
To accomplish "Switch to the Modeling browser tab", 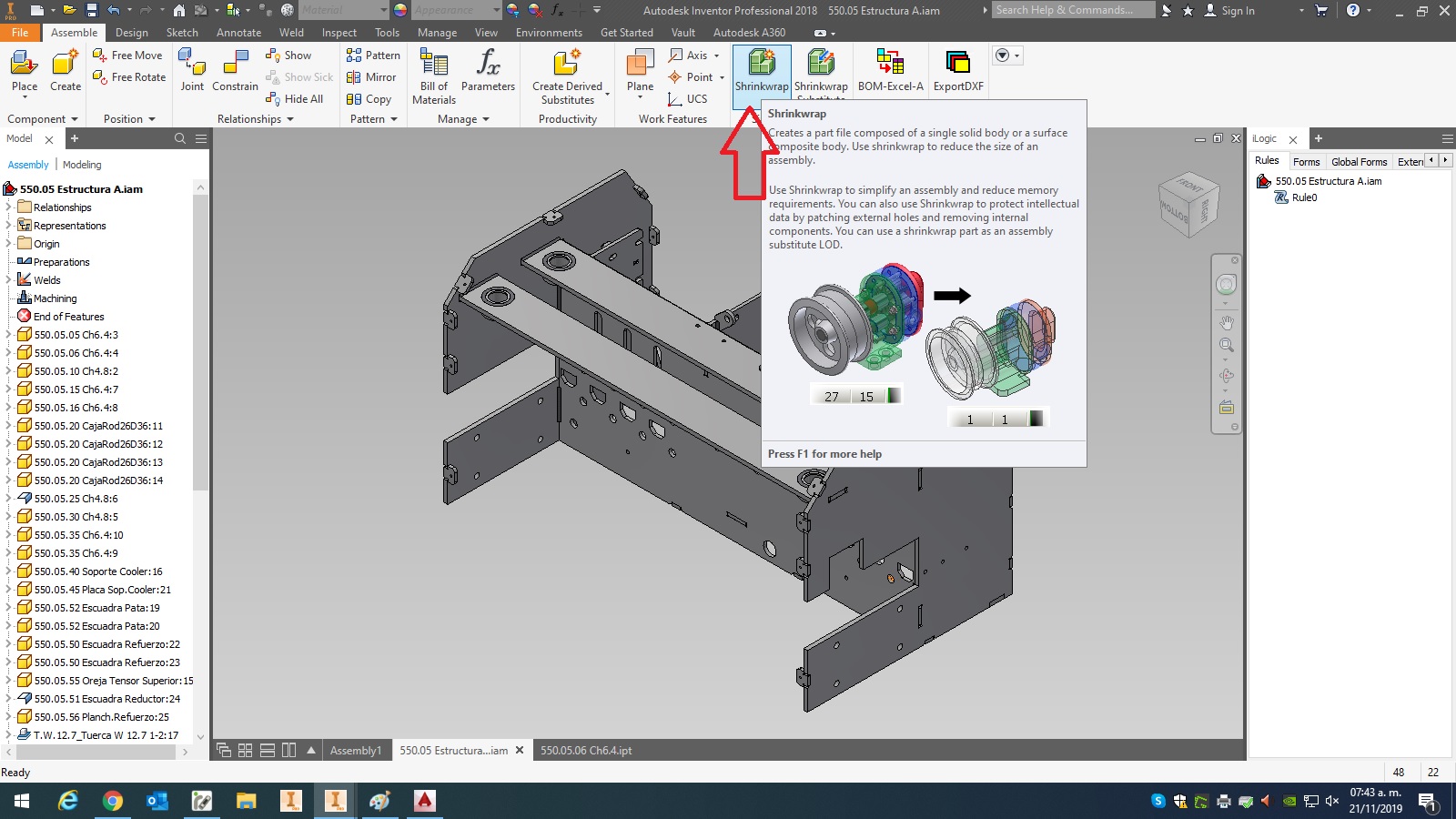I will coord(82,165).
